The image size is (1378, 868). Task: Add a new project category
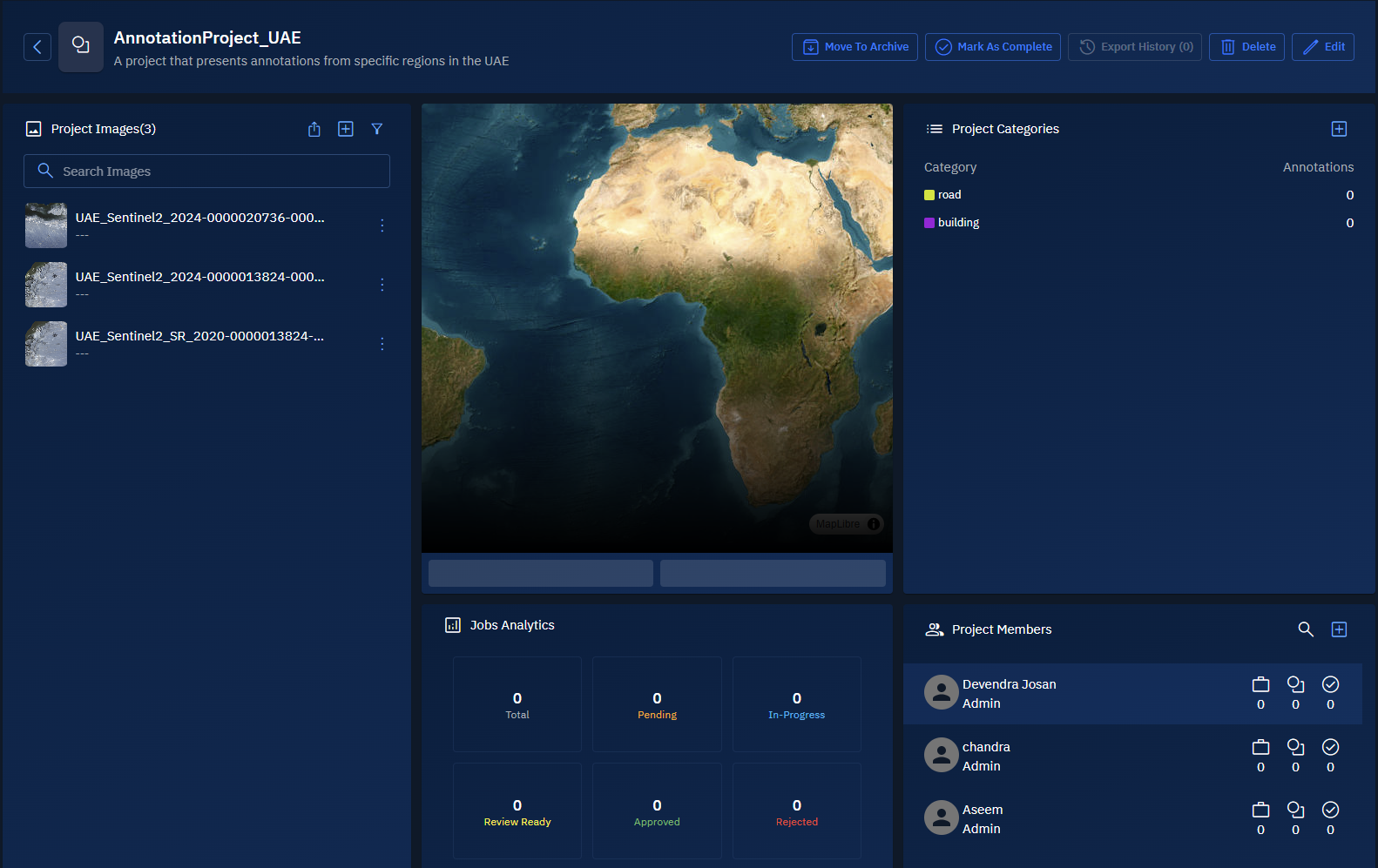point(1339,129)
